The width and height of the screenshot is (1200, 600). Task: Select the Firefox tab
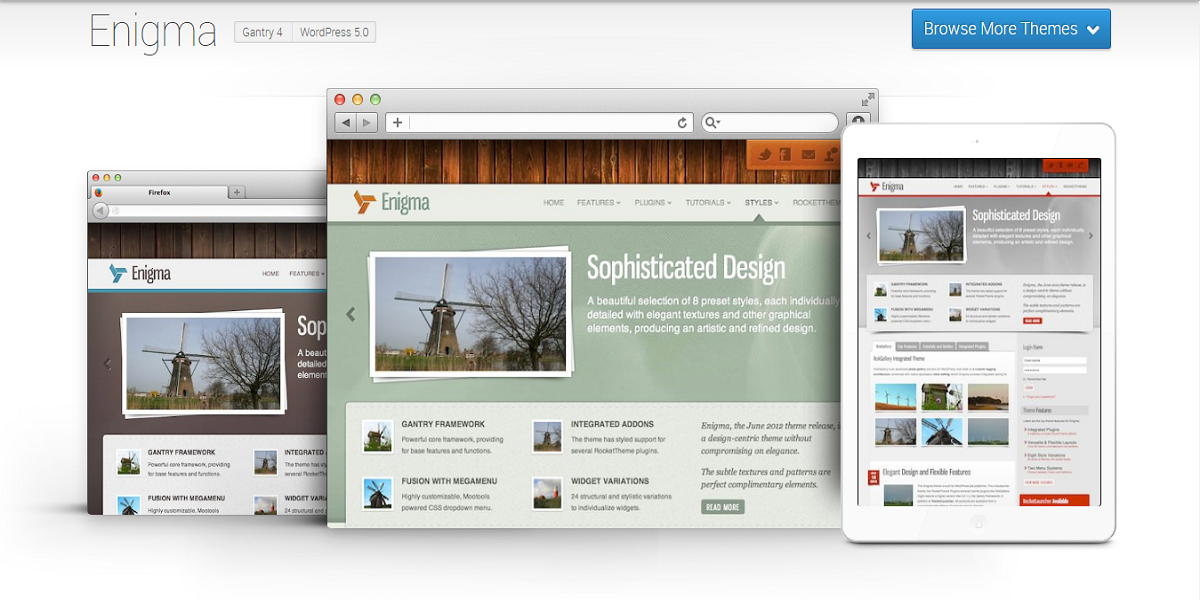159,192
